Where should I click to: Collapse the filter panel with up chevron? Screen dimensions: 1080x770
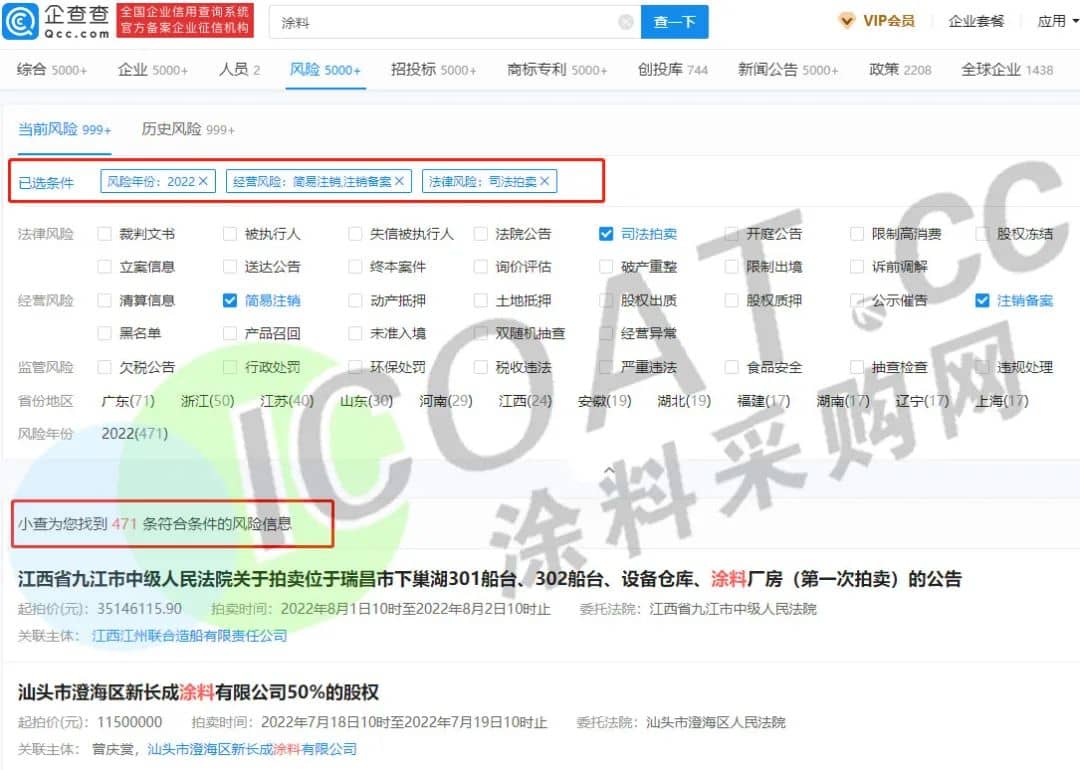(x=608, y=469)
